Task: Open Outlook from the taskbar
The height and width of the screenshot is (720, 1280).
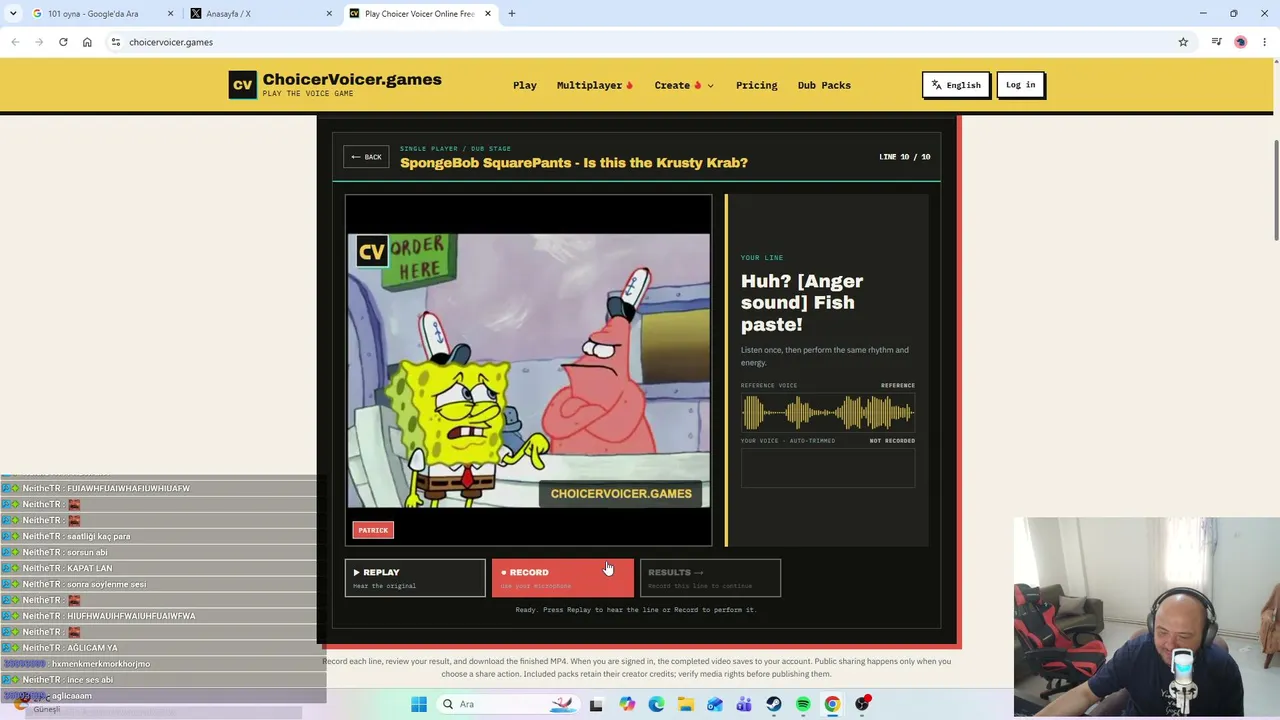Action: click(x=715, y=704)
